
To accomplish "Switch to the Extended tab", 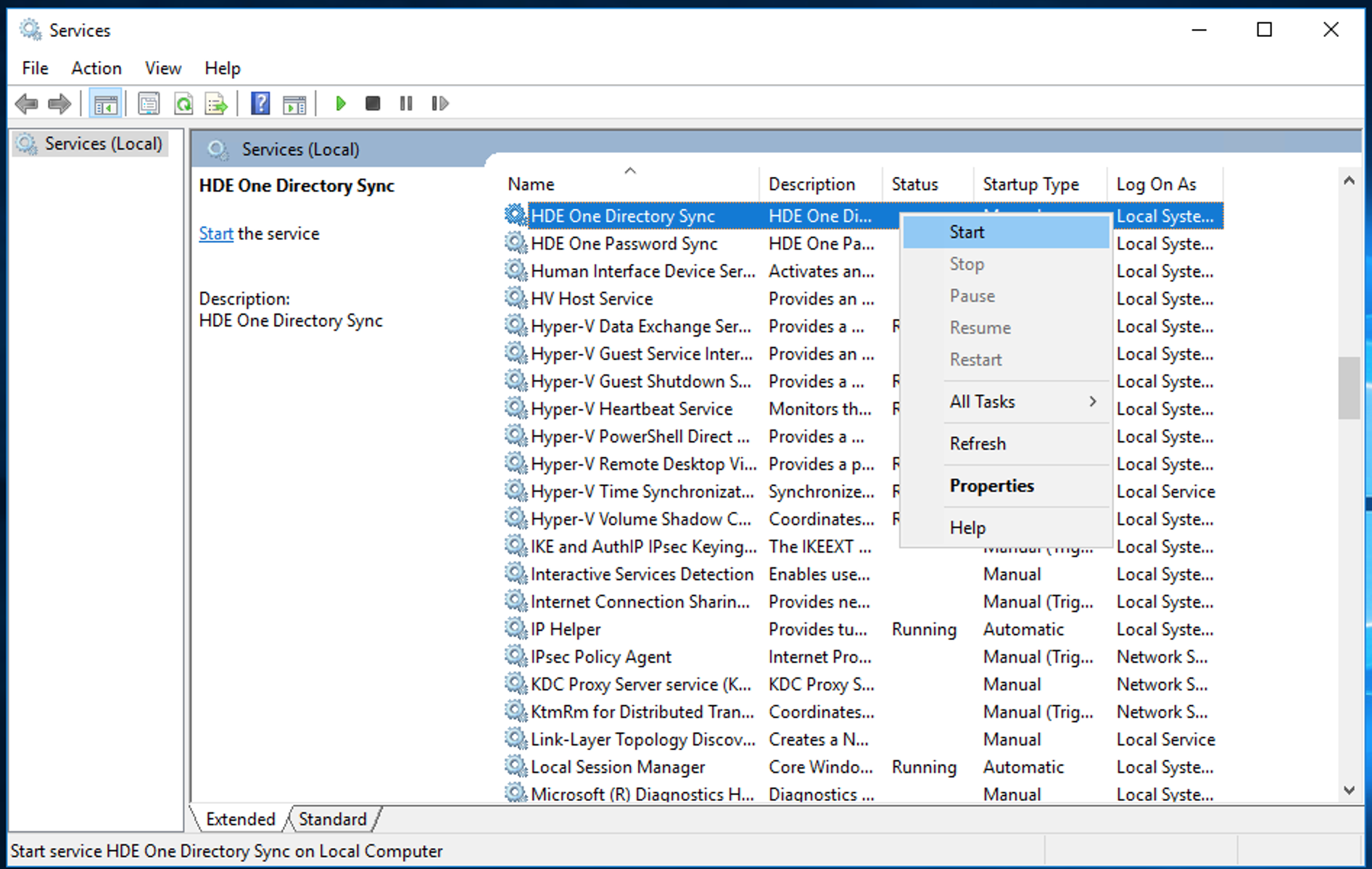I will pyautogui.click(x=240, y=819).
